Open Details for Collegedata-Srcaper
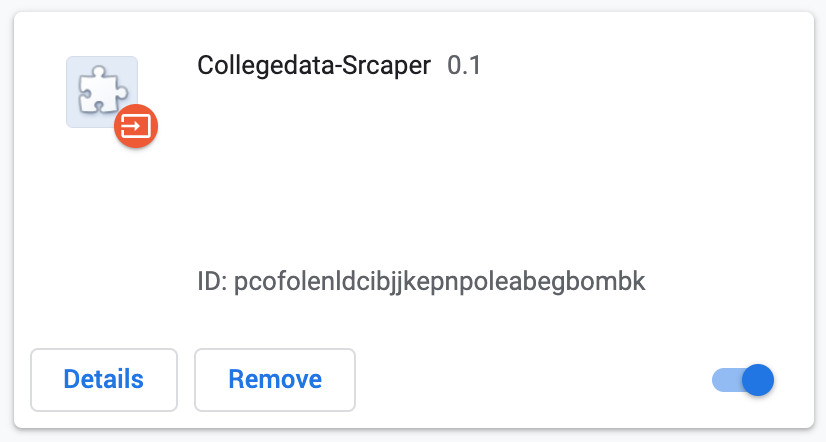Image resolution: width=826 pixels, height=442 pixels. (104, 380)
